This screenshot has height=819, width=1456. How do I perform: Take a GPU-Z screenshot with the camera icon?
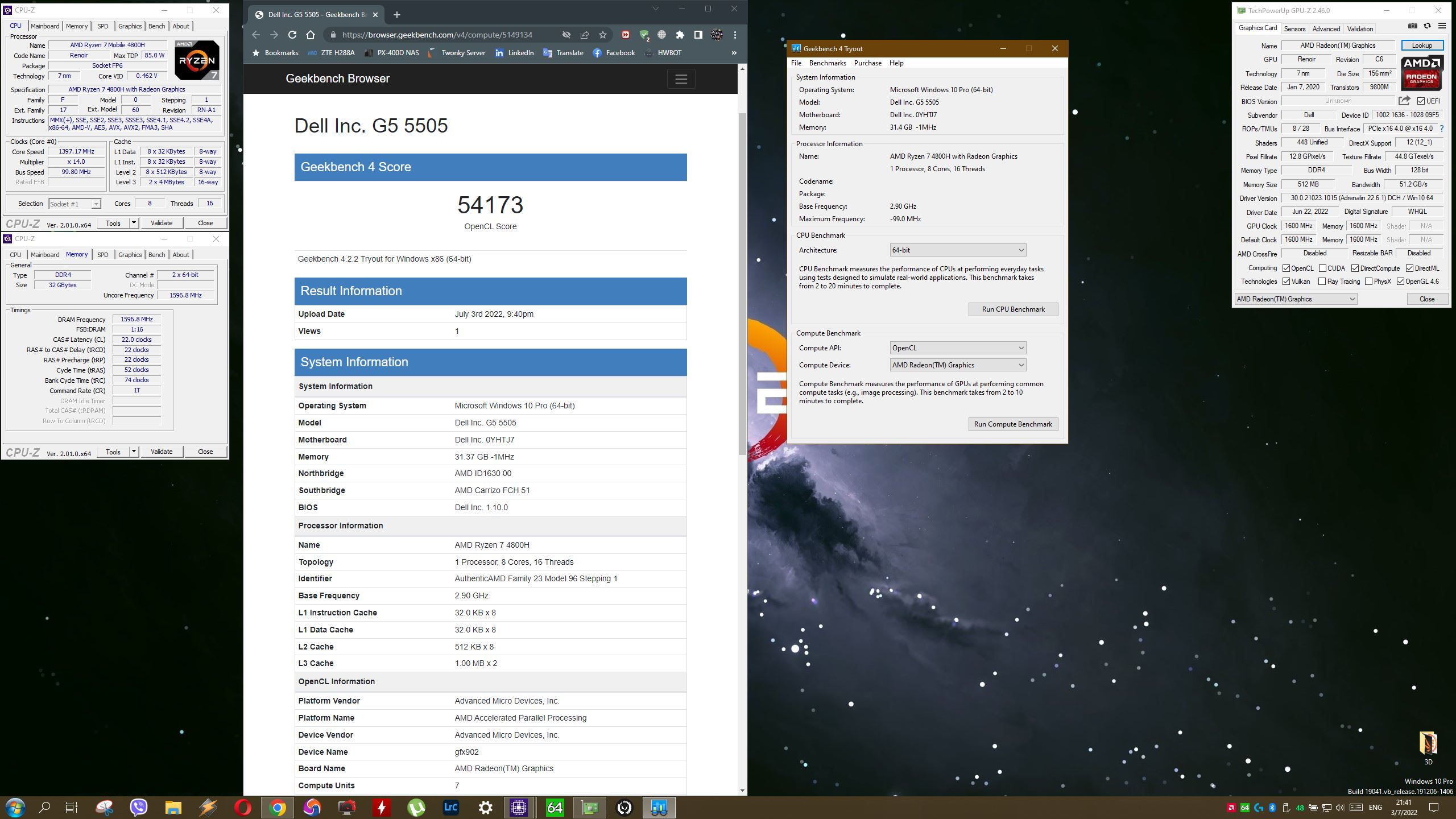tap(1413, 26)
